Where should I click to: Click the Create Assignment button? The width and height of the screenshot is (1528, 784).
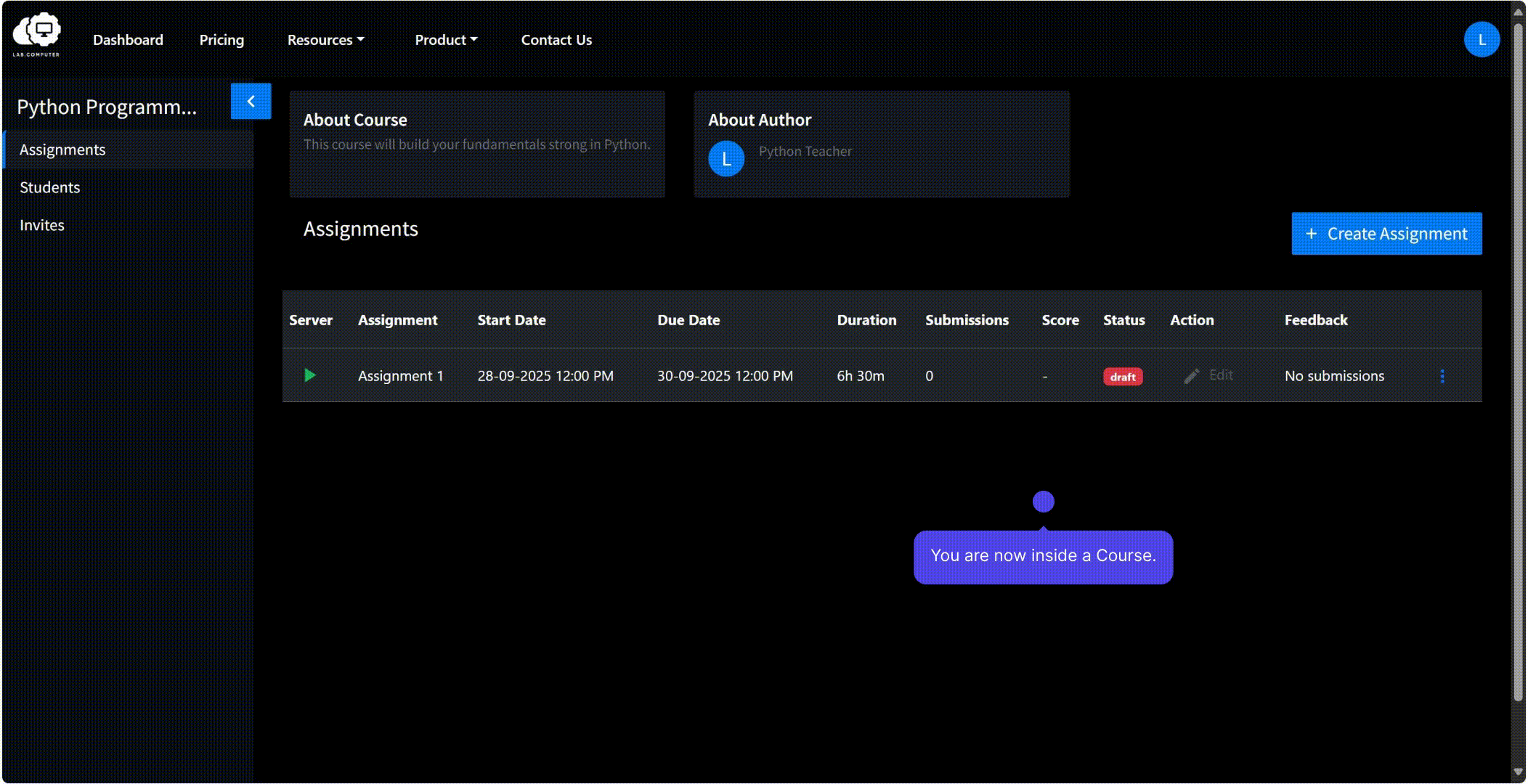[x=1386, y=234]
